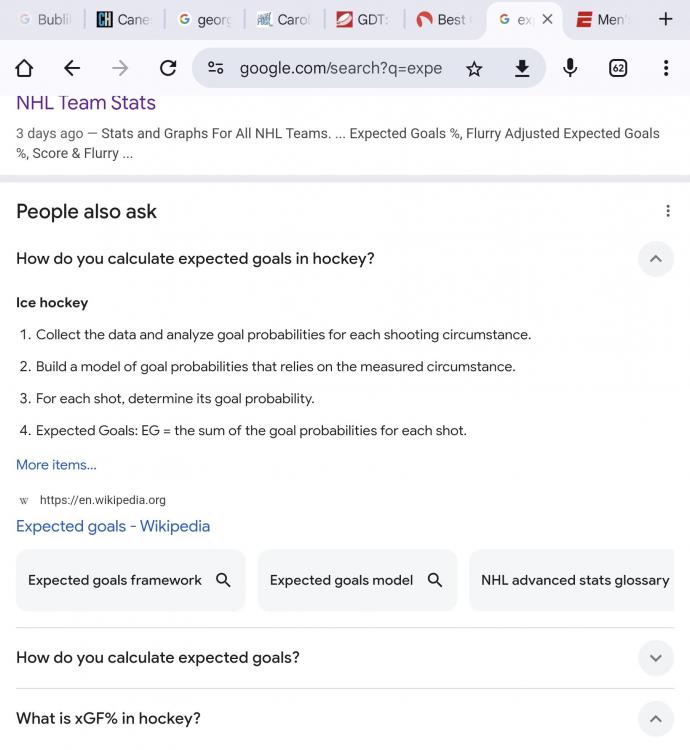Switch to the GDT browser tab
This screenshot has width=690, height=750.
click(362, 19)
